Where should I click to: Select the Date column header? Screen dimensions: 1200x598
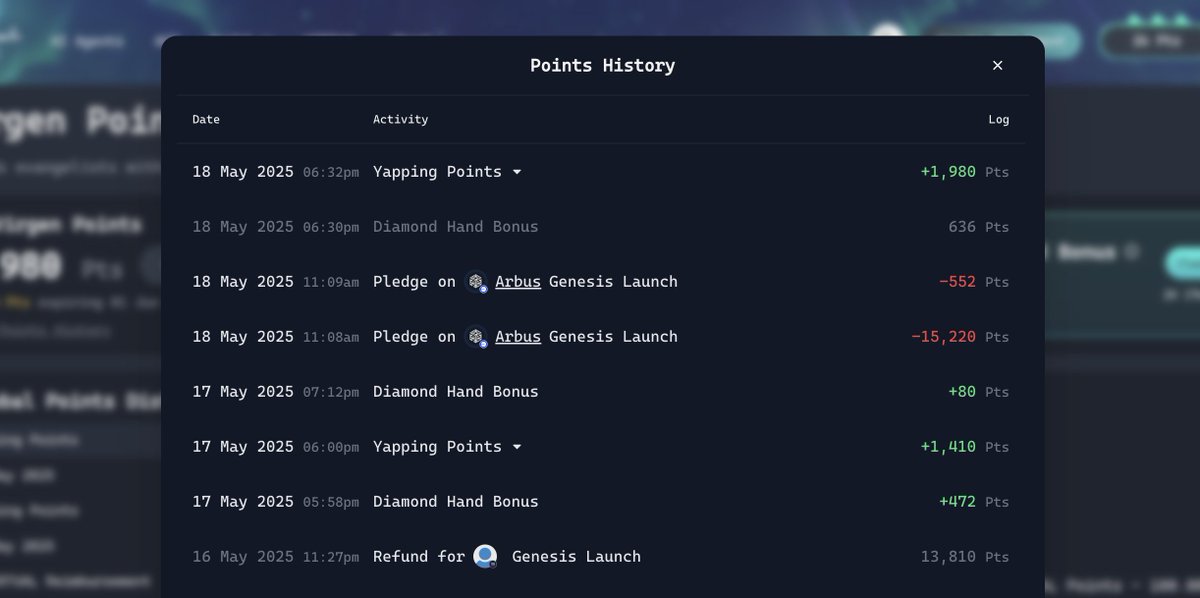[206, 119]
